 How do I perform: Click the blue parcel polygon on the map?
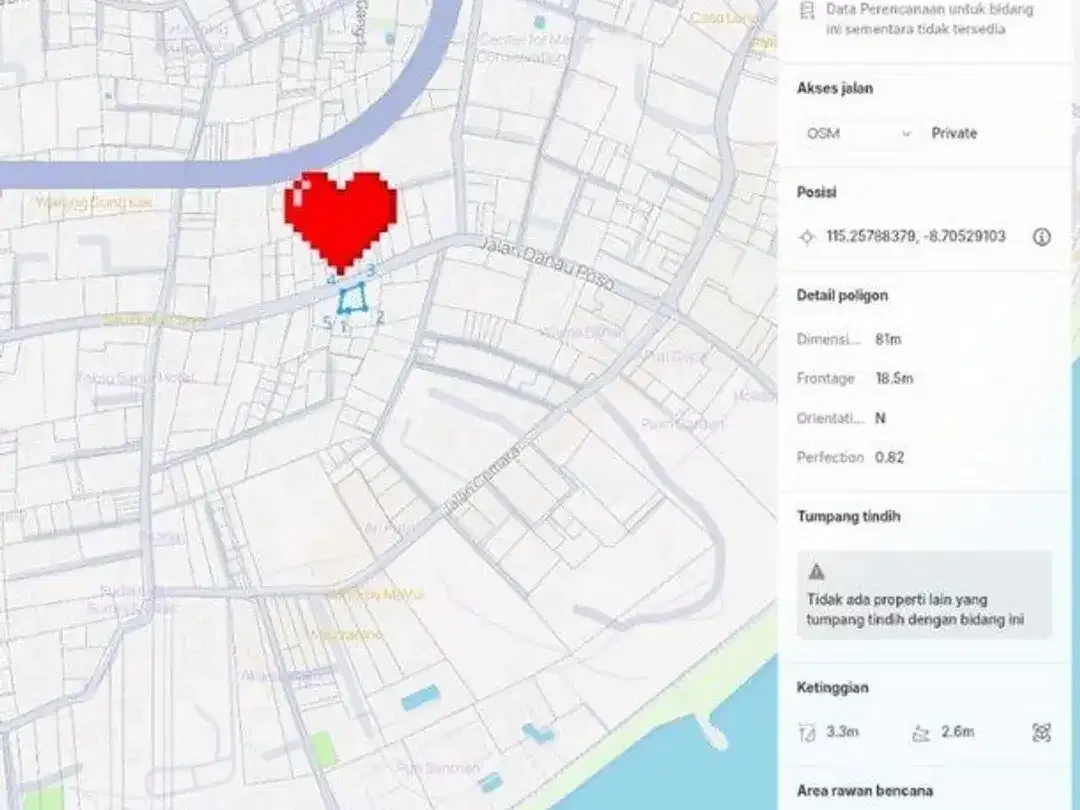(x=351, y=298)
